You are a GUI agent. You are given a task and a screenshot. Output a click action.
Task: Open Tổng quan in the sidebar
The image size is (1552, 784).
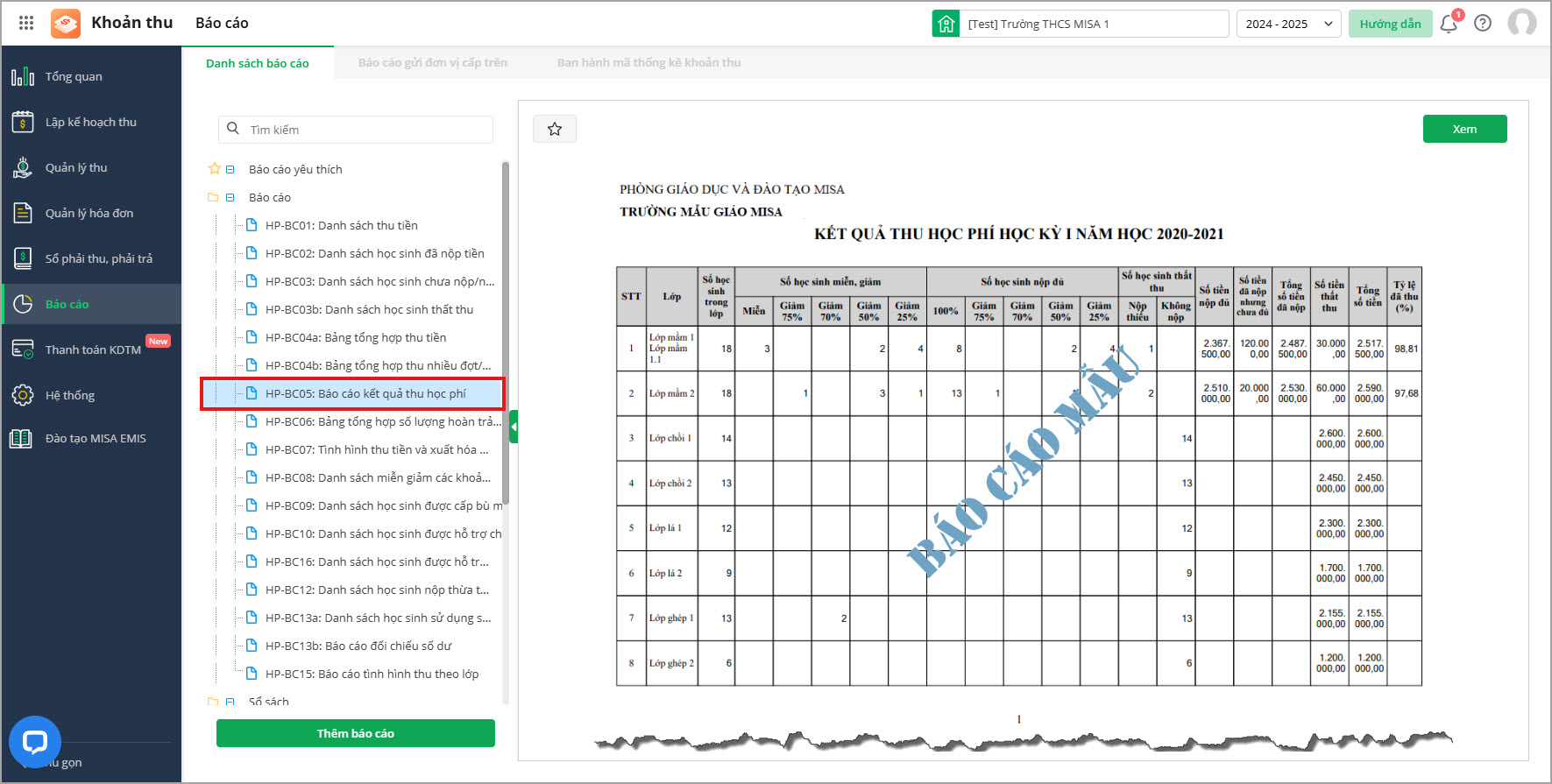[91, 76]
